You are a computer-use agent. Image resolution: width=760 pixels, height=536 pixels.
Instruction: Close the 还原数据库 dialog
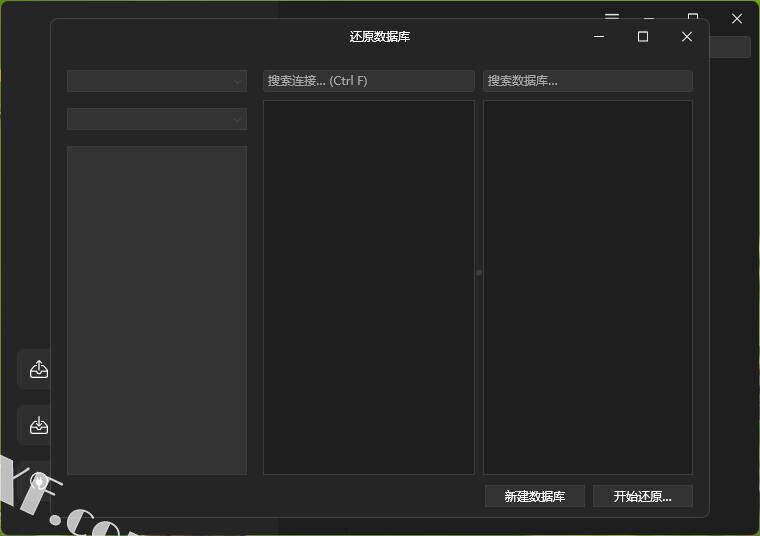point(687,37)
